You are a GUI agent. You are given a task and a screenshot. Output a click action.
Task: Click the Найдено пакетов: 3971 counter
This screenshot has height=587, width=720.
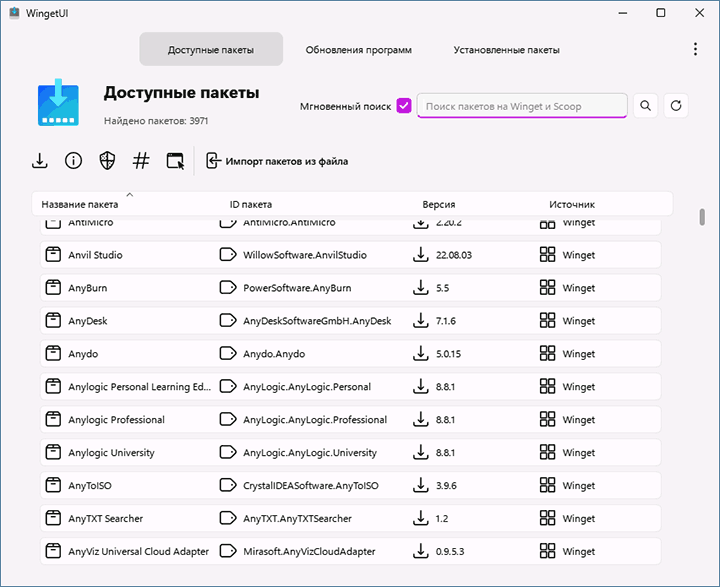156,121
